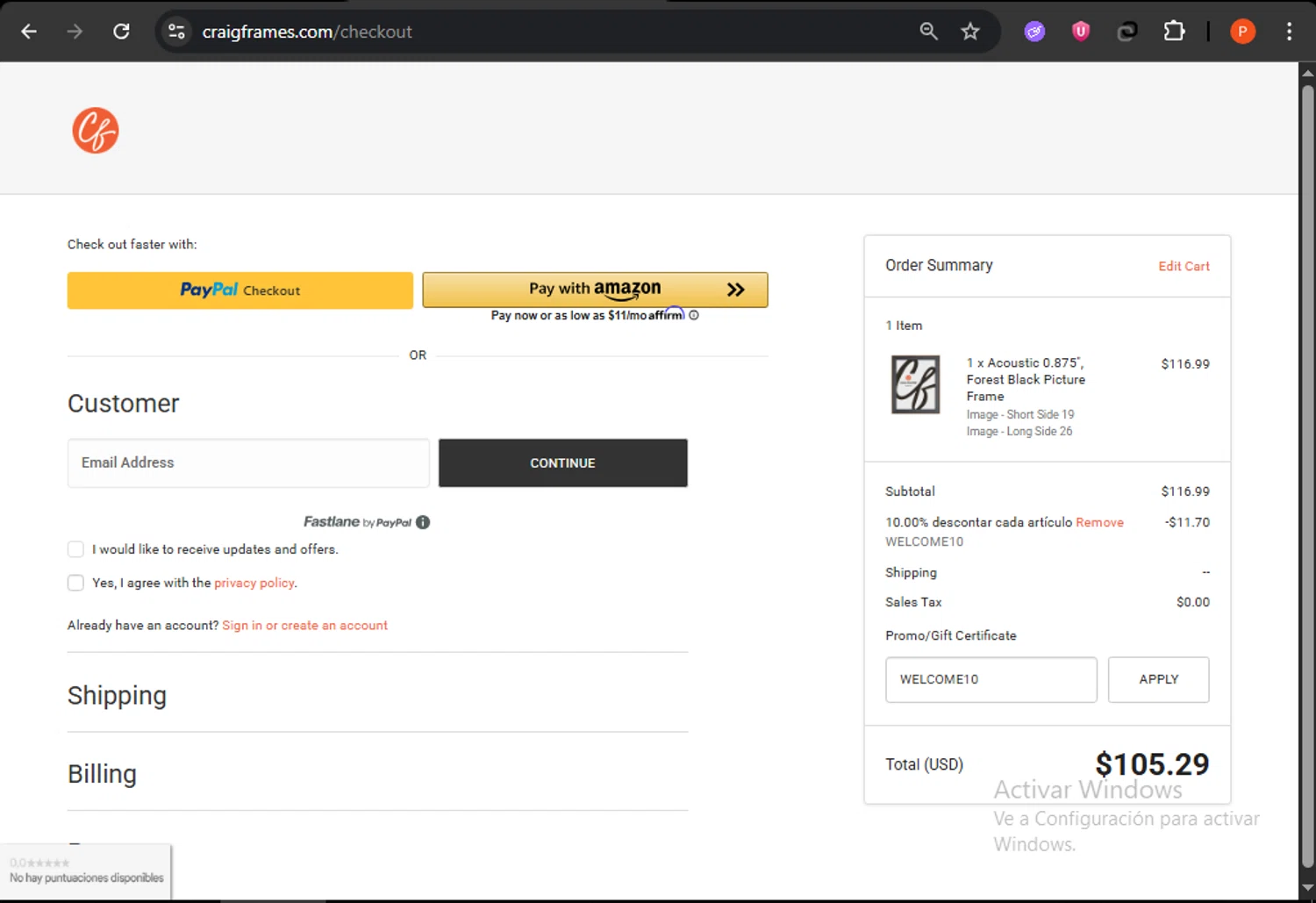Viewport: 1316px width, 903px height.
Task: Click the Shipping section heading
Action: pyautogui.click(x=117, y=695)
